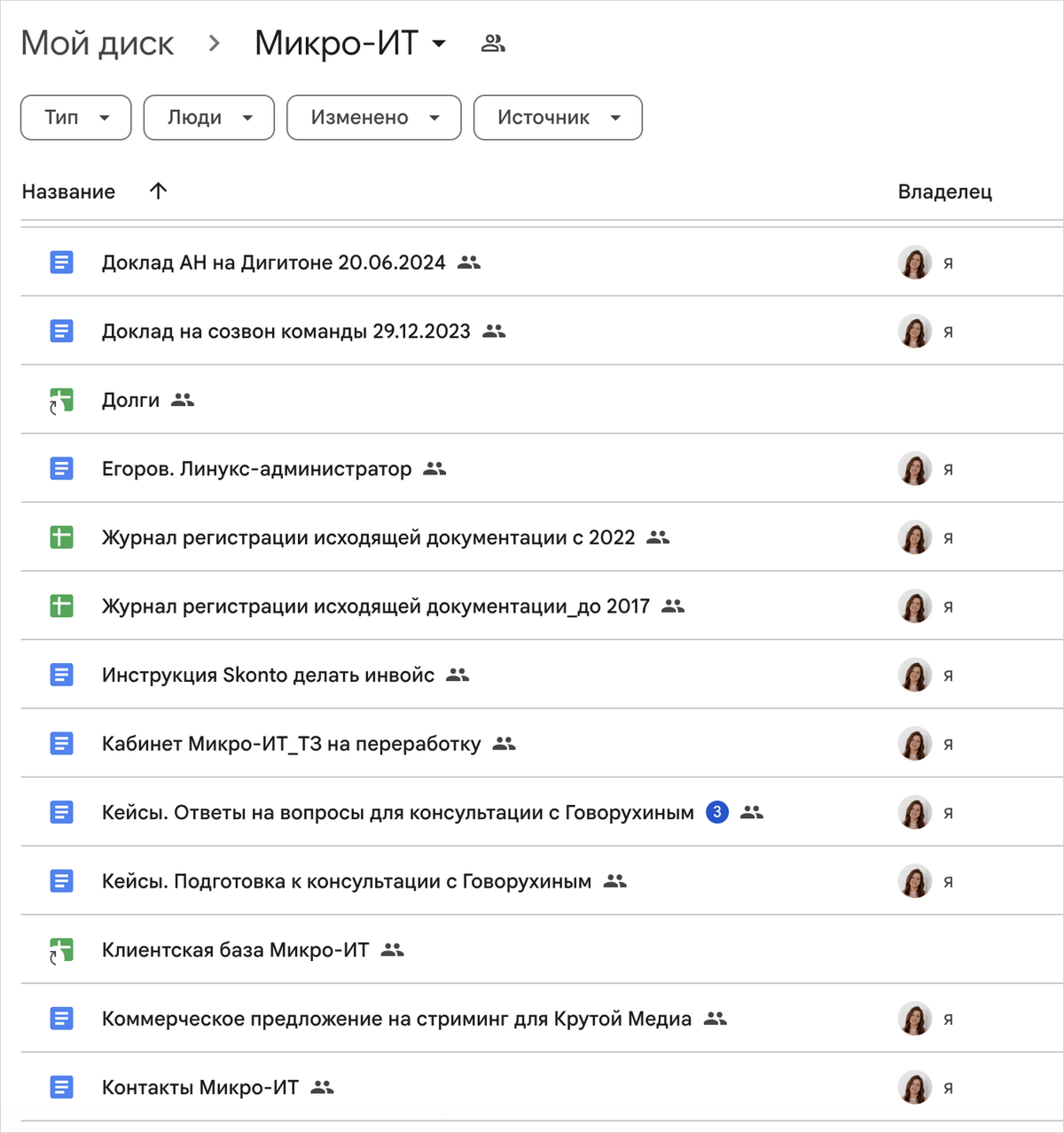Open the Люди filter dropdown

[209, 118]
